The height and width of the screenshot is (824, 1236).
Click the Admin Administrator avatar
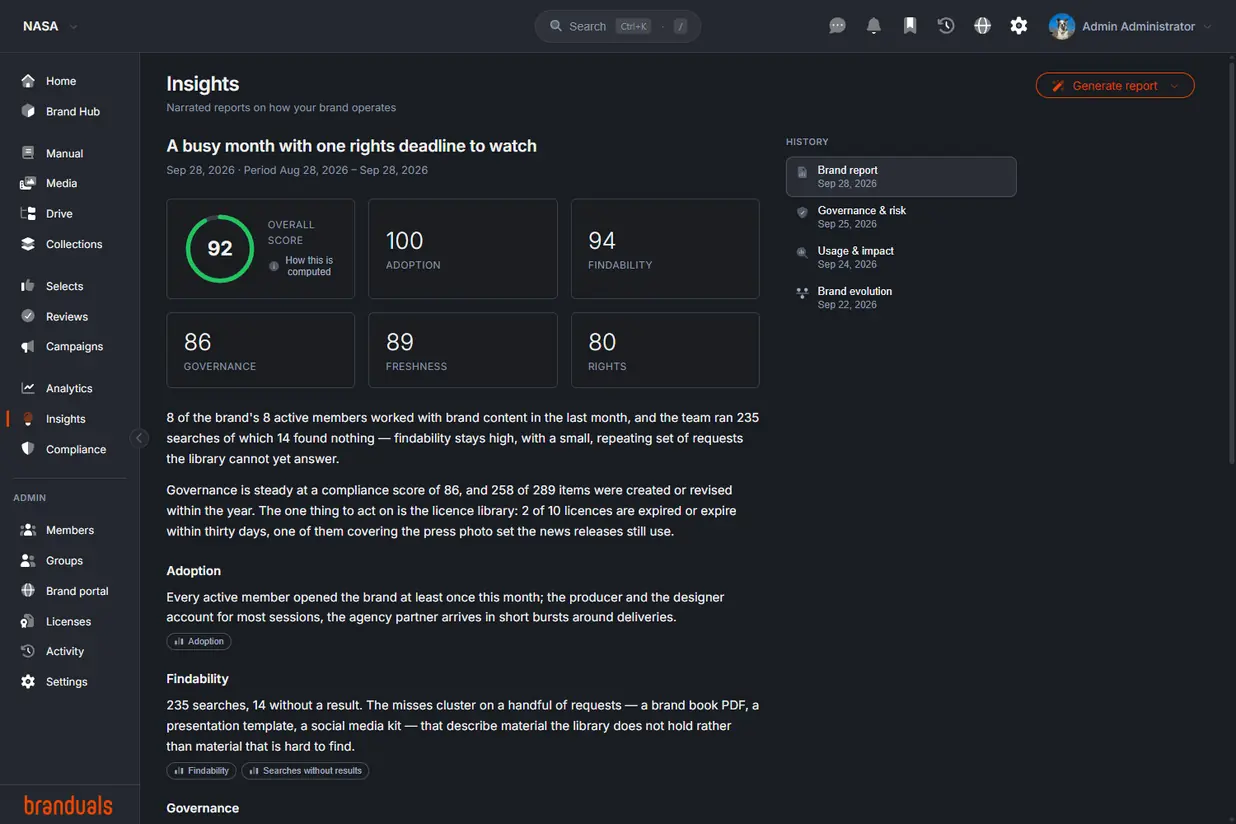(1061, 26)
